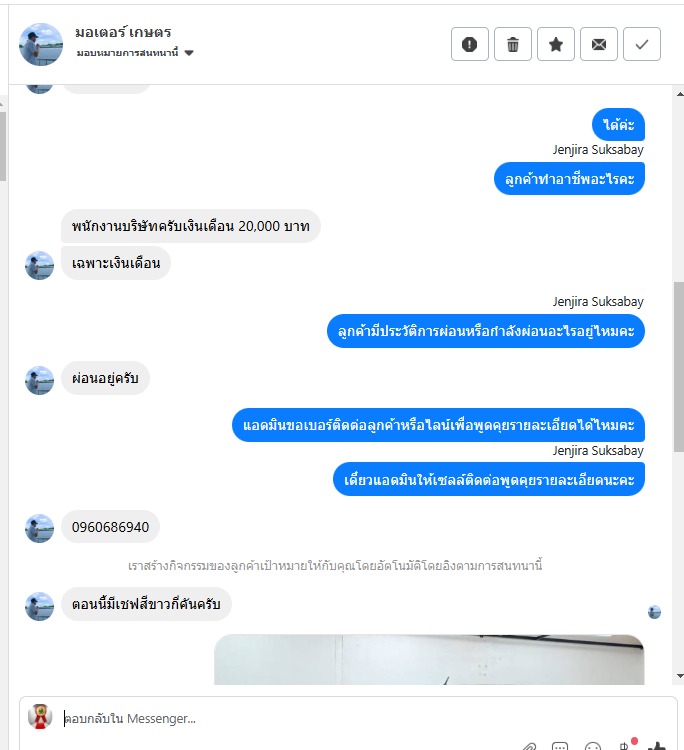
Task: Click the chat scrollbar thumb
Action: [679, 367]
